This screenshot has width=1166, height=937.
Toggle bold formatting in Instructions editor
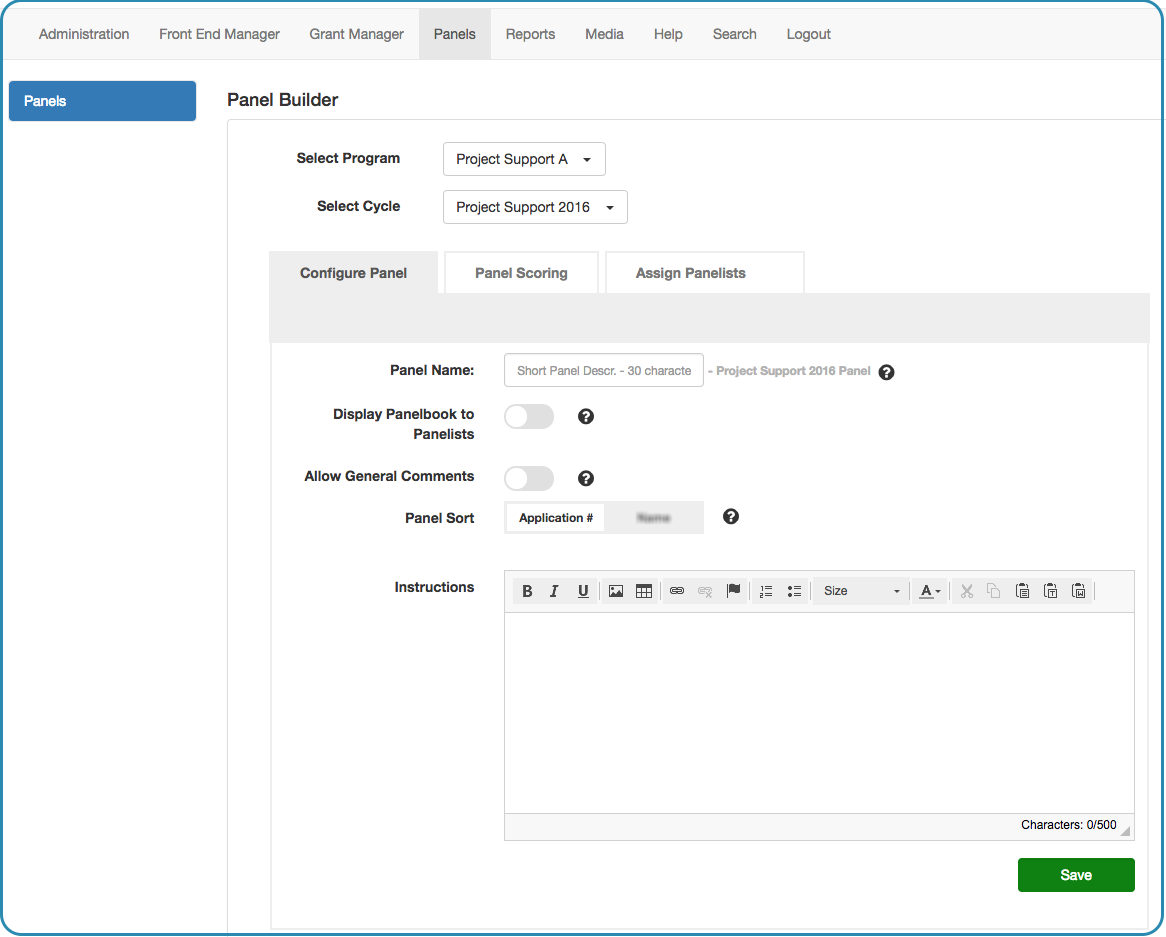pos(527,591)
